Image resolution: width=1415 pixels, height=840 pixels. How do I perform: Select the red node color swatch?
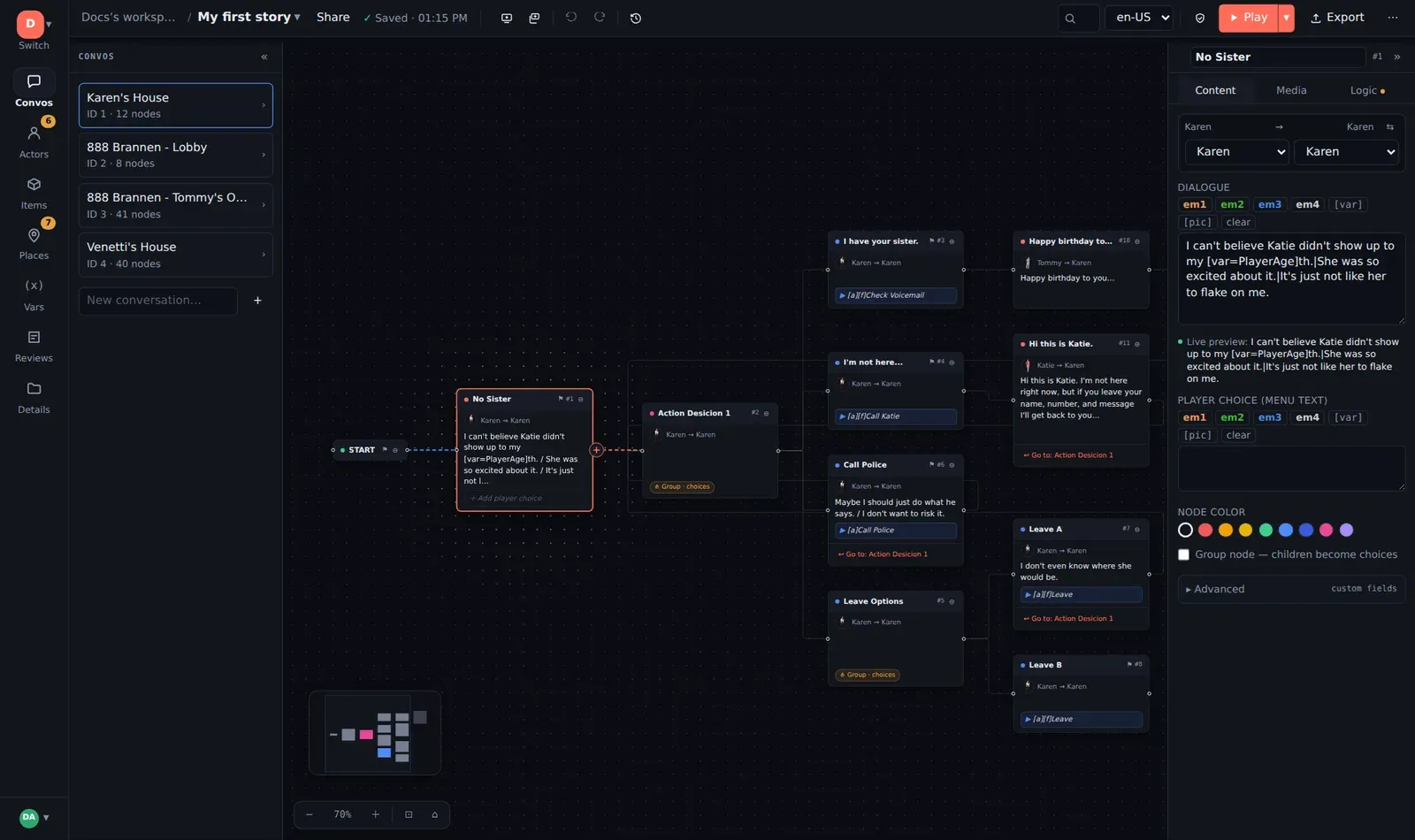tap(1205, 531)
